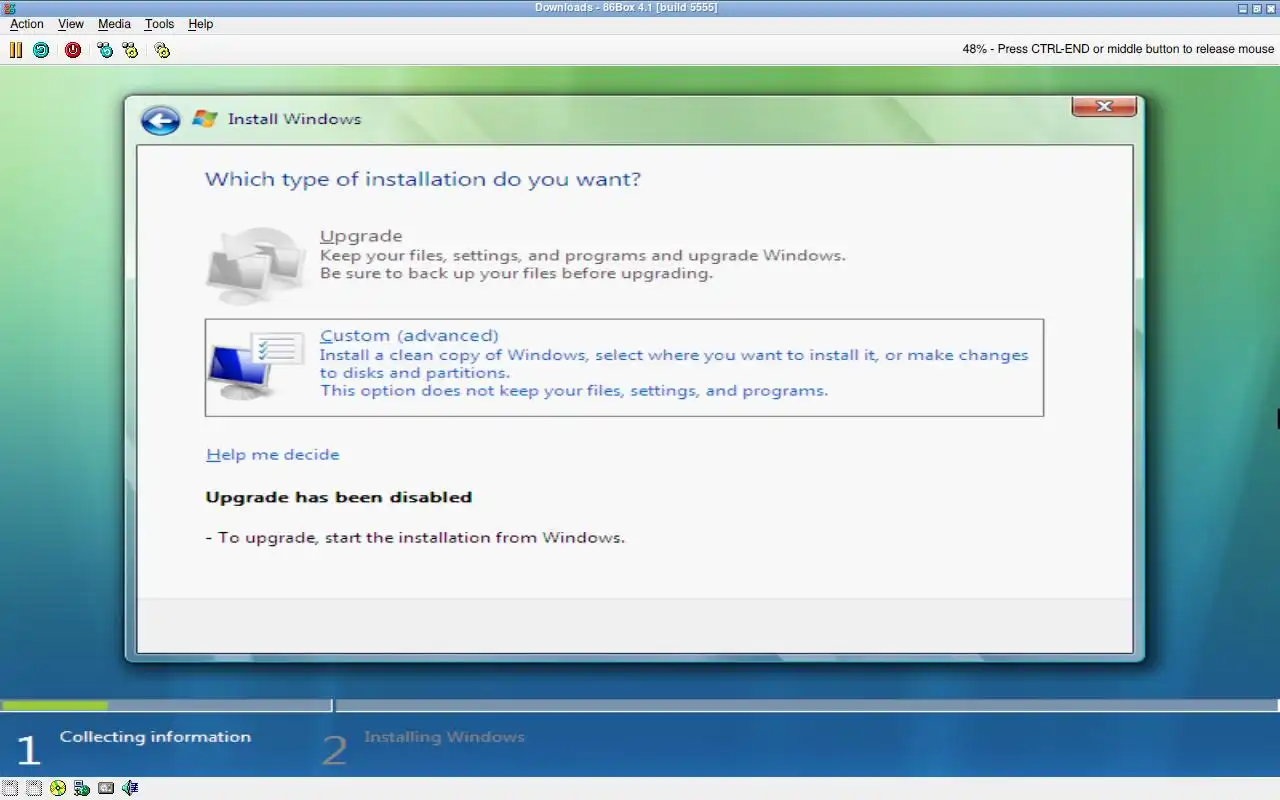Screen dimensions: 1280x800
Task: Click the network adapter status bar icon
Action: [82, 788]
